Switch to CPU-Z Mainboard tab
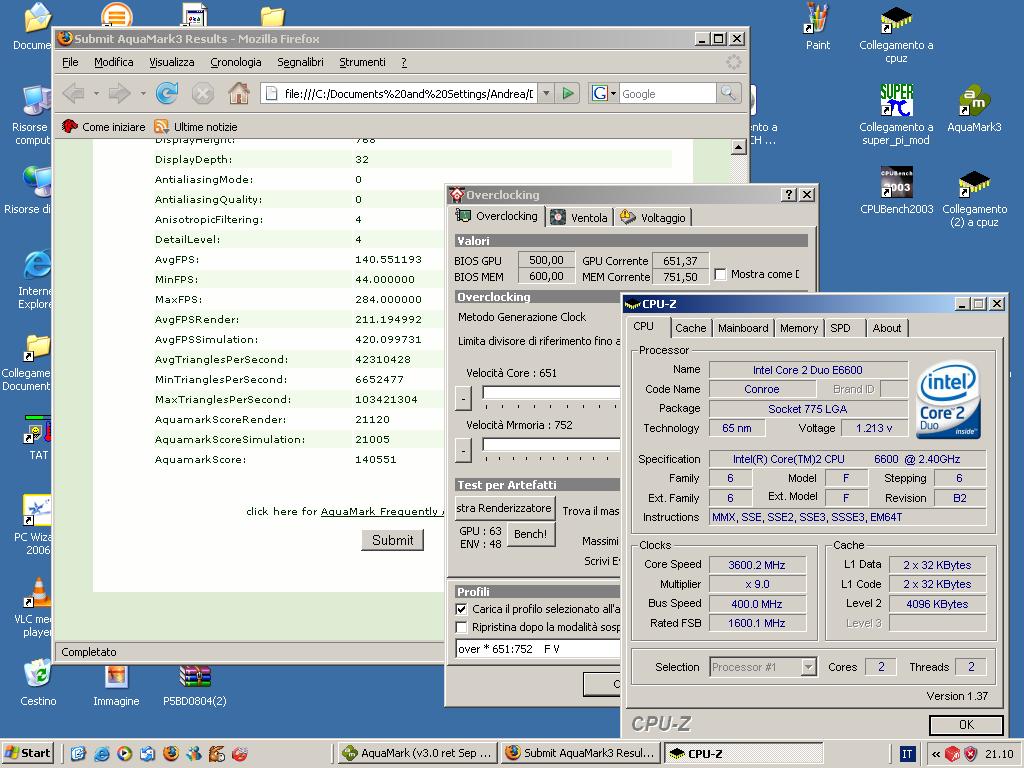The height and width of the screenshot is (768, 1024). (x=743, y=328)
